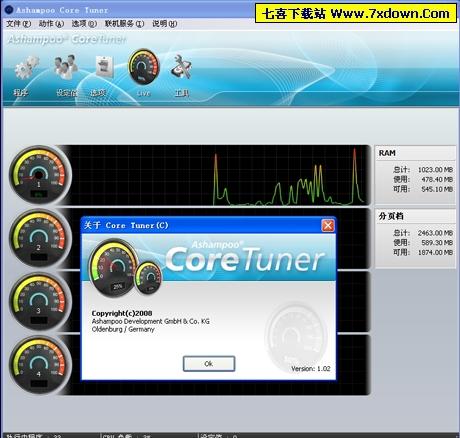This screenshot has height=438, width=460.
Task: Select the CPU core 3 gauge
Action: tap(39, 302)
